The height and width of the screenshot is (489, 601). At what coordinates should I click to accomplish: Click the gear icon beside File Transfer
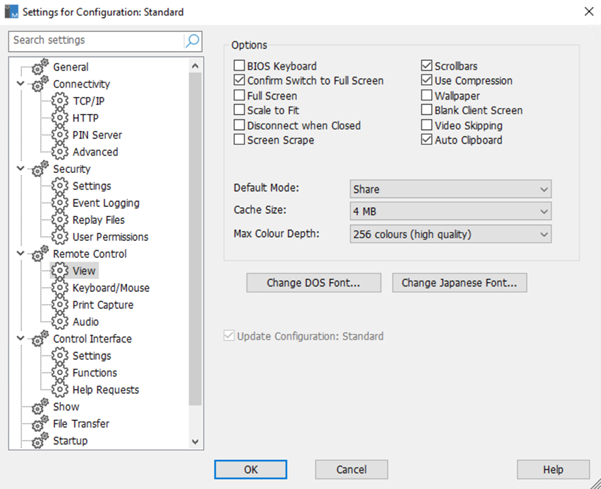[40, 423]
